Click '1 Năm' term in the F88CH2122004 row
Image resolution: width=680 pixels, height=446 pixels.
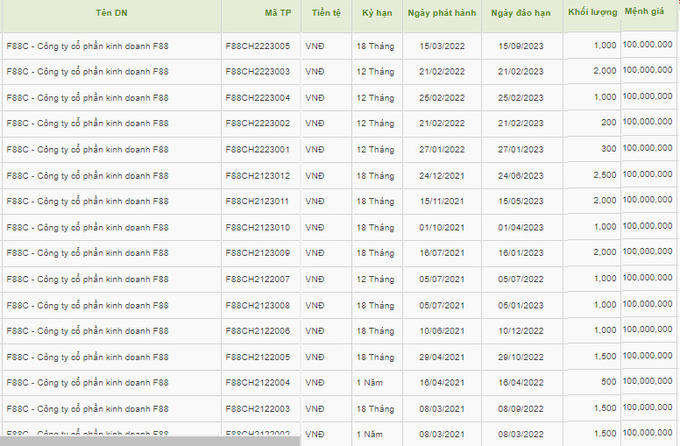coord(369,383)
